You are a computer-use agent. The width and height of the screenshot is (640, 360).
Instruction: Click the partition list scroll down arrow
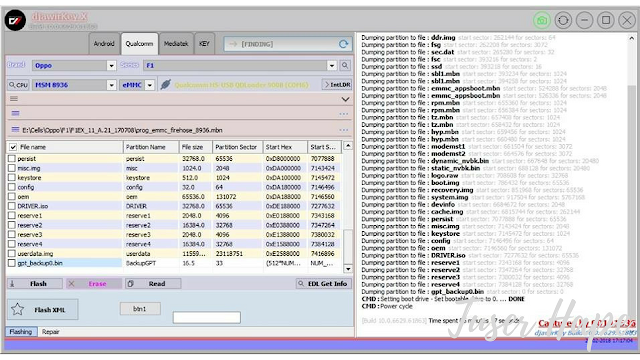(x=348, y=269)
